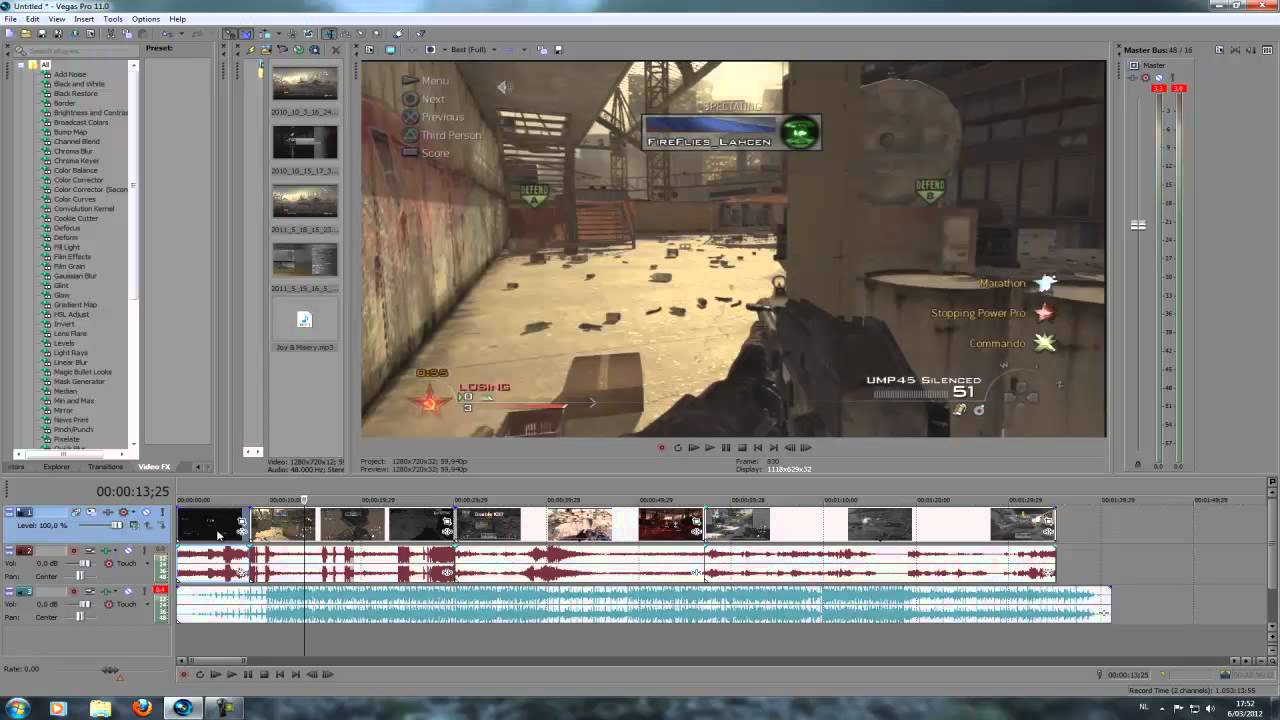Viewport: 1280px width, 720px height.
Task: Switch to the Transitions tab
Action: [105, 467]
